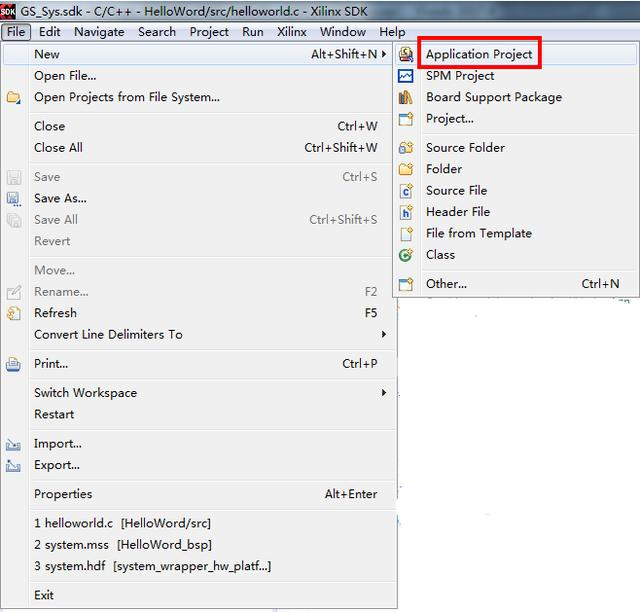Click the Refresh icon
640x612 pixels.
coord(13,313)
